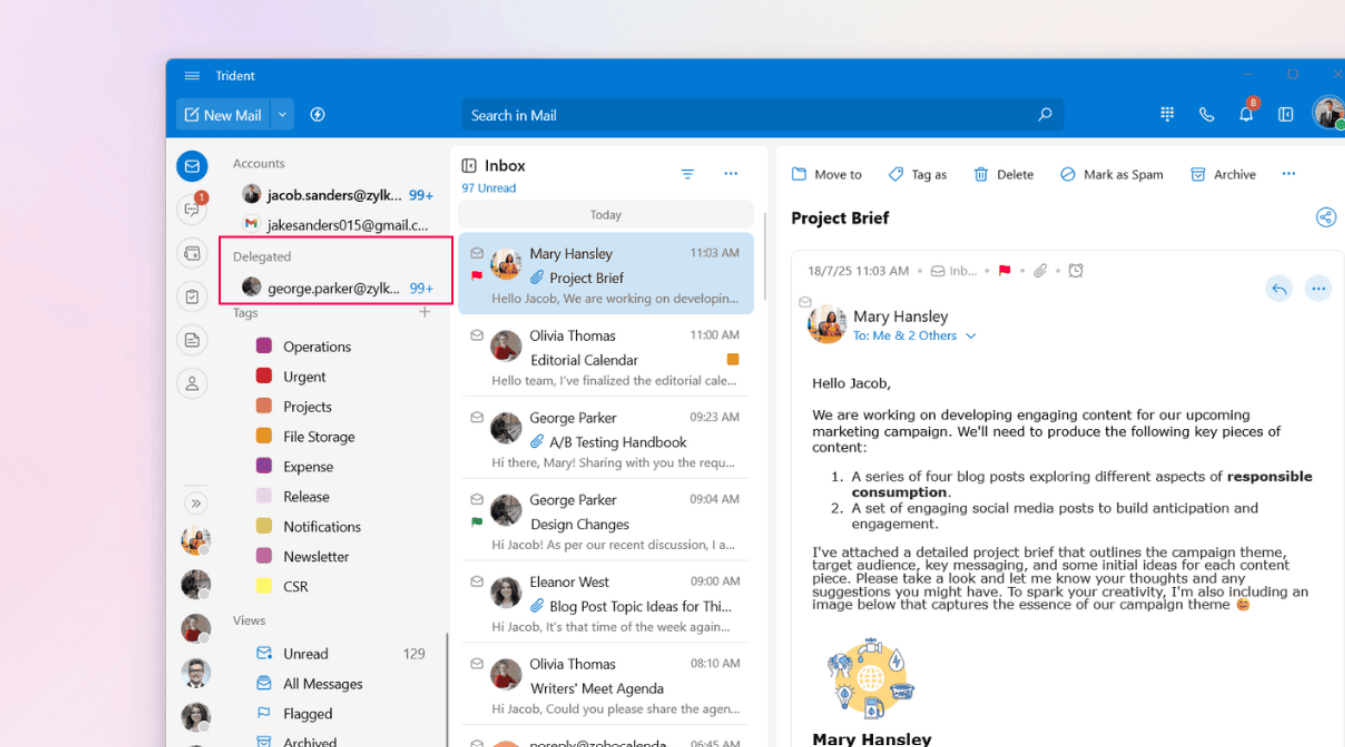Add a new tag with the plus icon
The width and height of the screenshot is (1345, 747).
point(425,312)
